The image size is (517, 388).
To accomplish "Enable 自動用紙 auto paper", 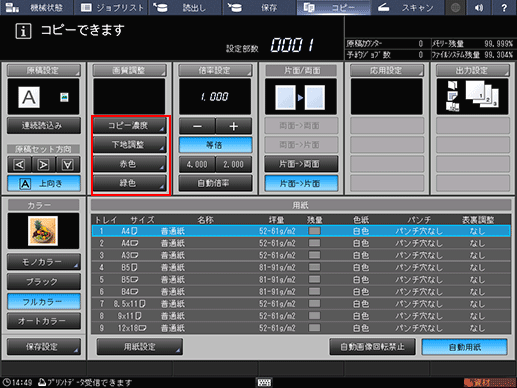I will (465, 347).
